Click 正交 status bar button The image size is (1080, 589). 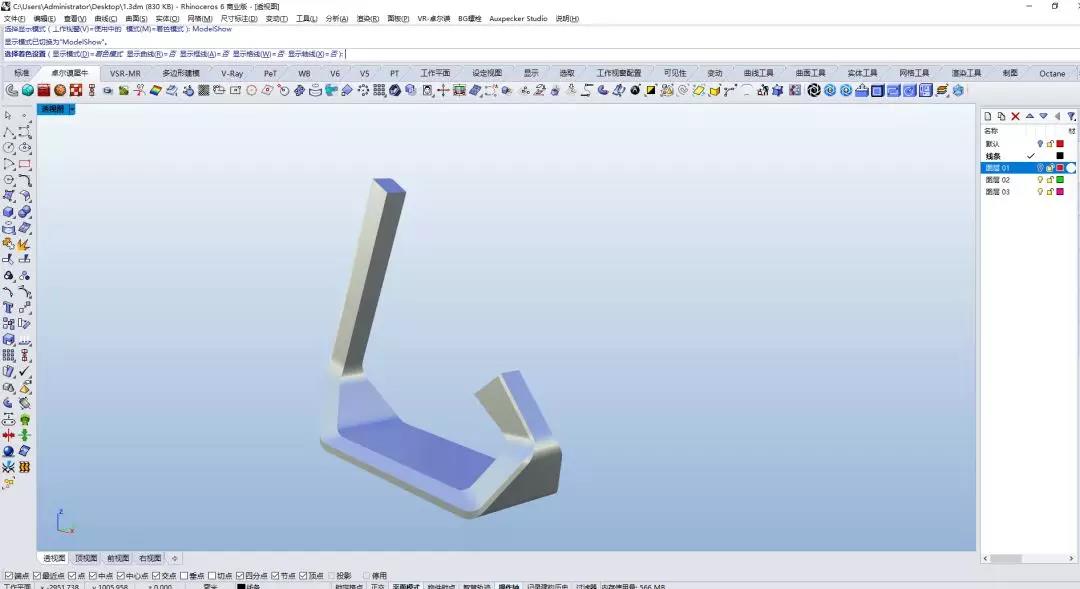tap(377, 586)
